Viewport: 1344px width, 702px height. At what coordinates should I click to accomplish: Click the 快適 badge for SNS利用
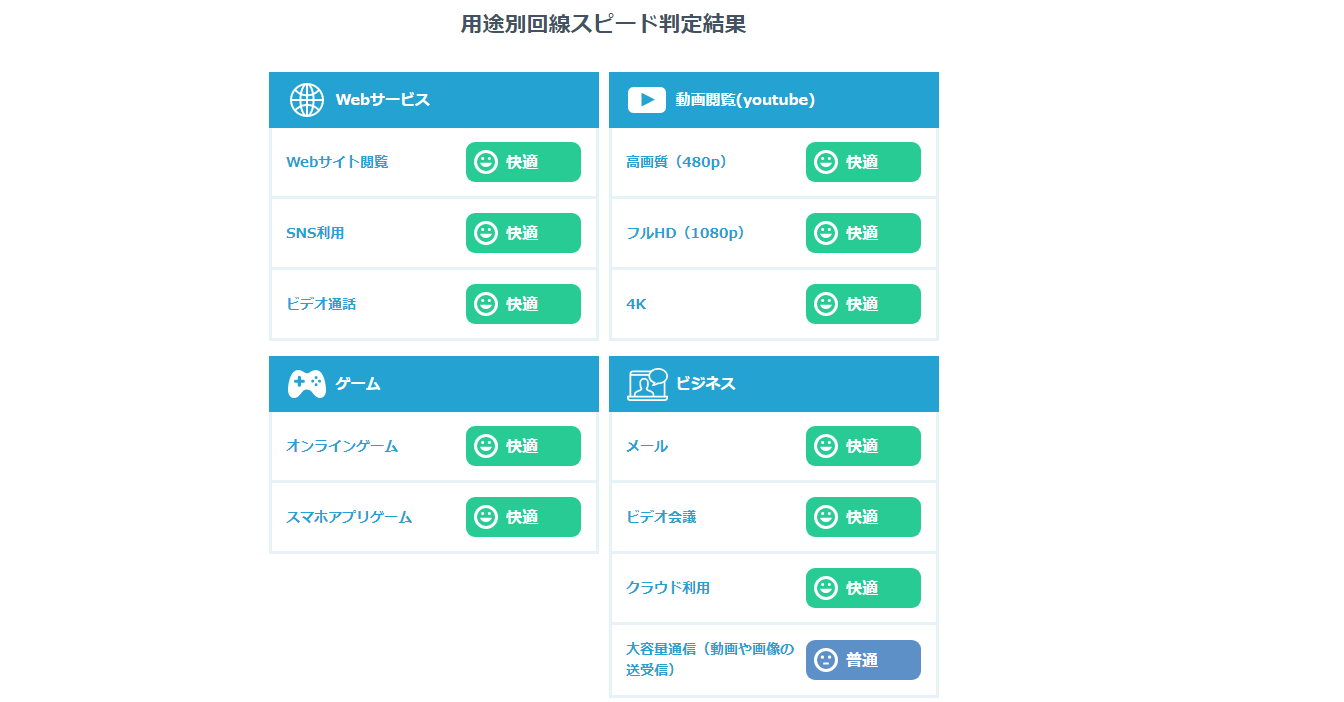523,233
